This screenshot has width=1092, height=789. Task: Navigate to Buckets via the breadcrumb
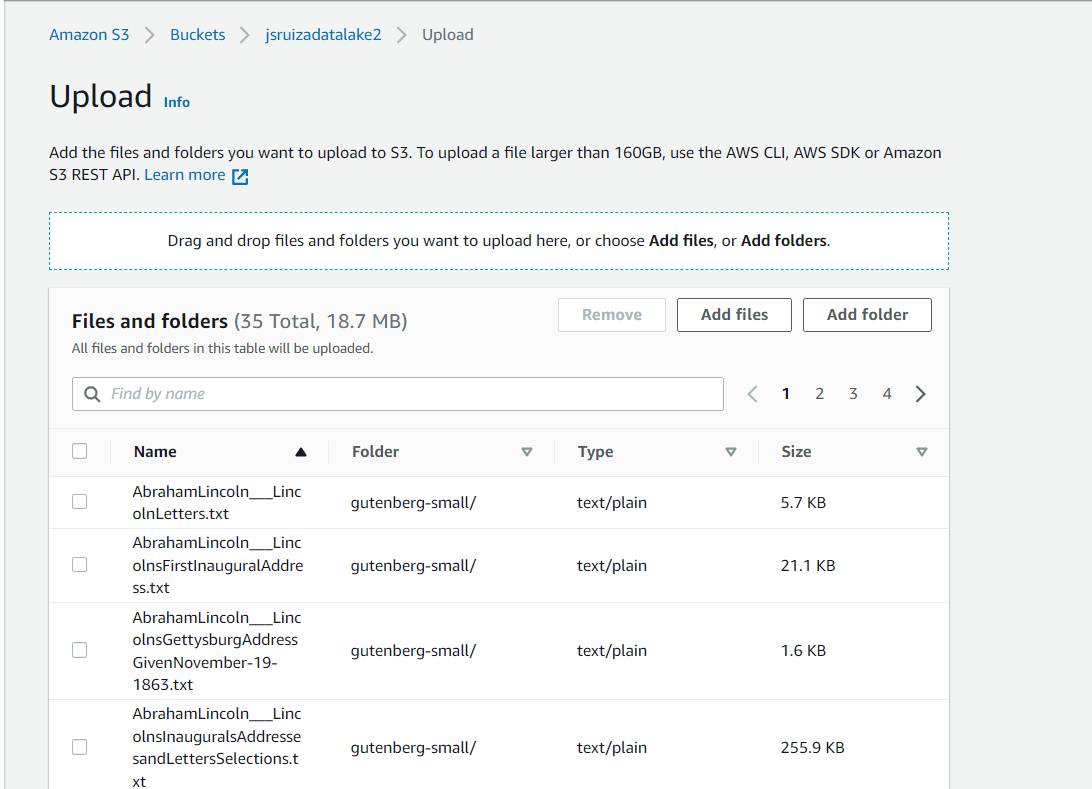click(x=197, y=34)
